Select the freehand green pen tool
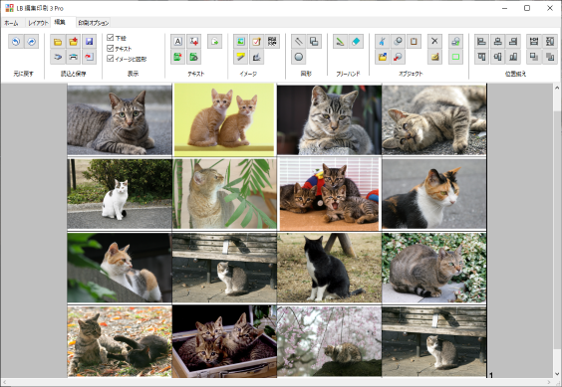 coord(340,42)
